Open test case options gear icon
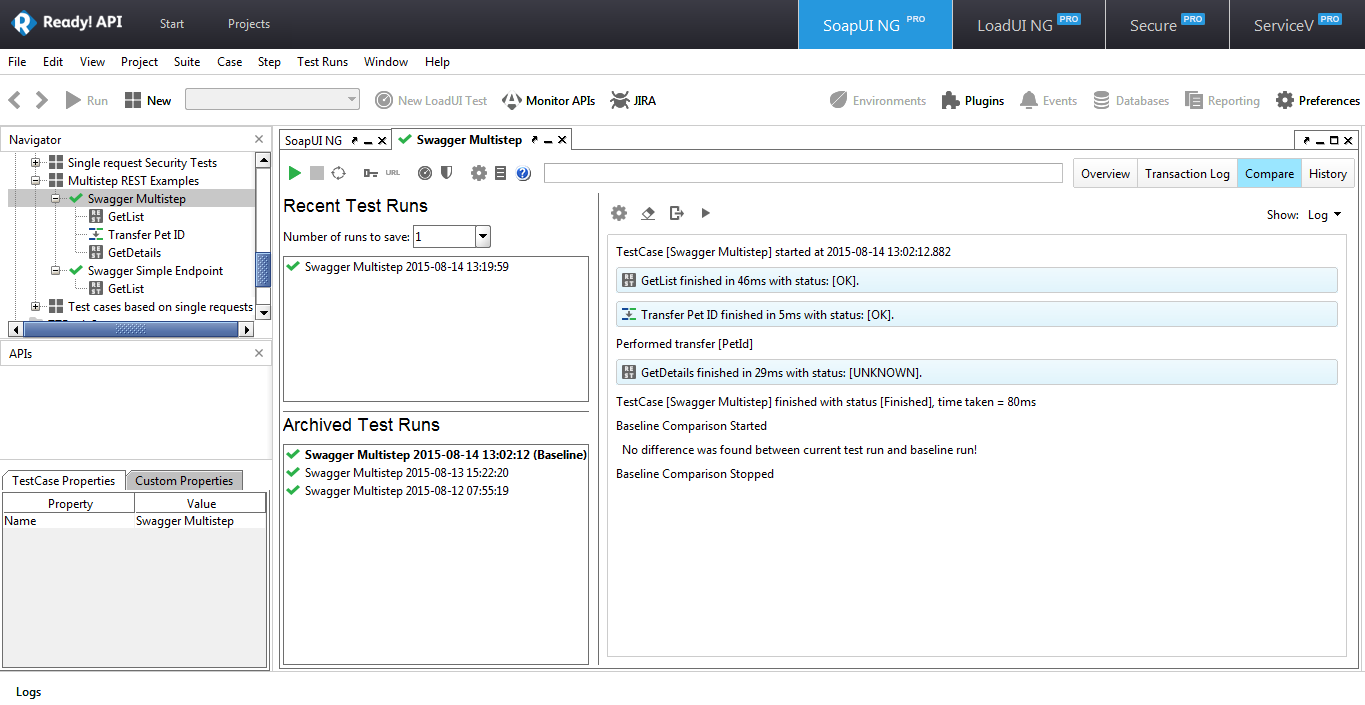Screen dimensions: 1365x705 point(479,173)
